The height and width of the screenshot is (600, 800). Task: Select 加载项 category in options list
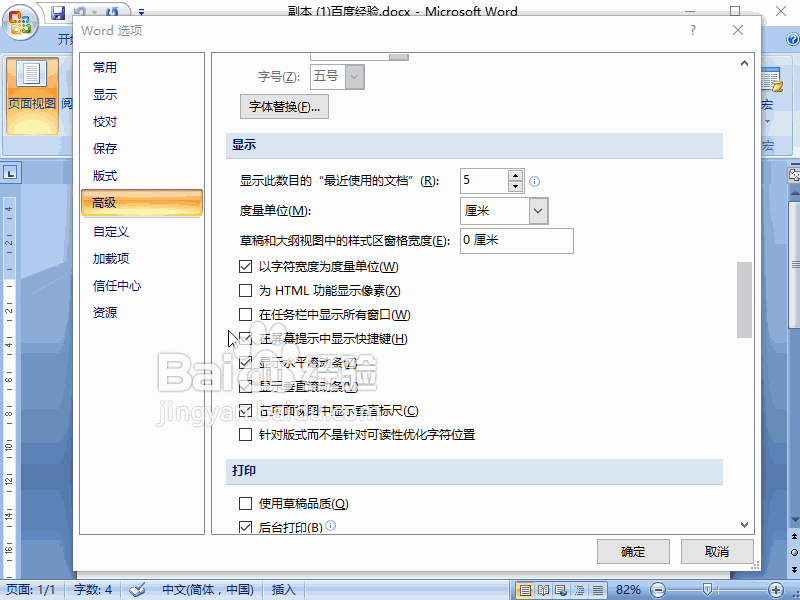coord(111,259)
